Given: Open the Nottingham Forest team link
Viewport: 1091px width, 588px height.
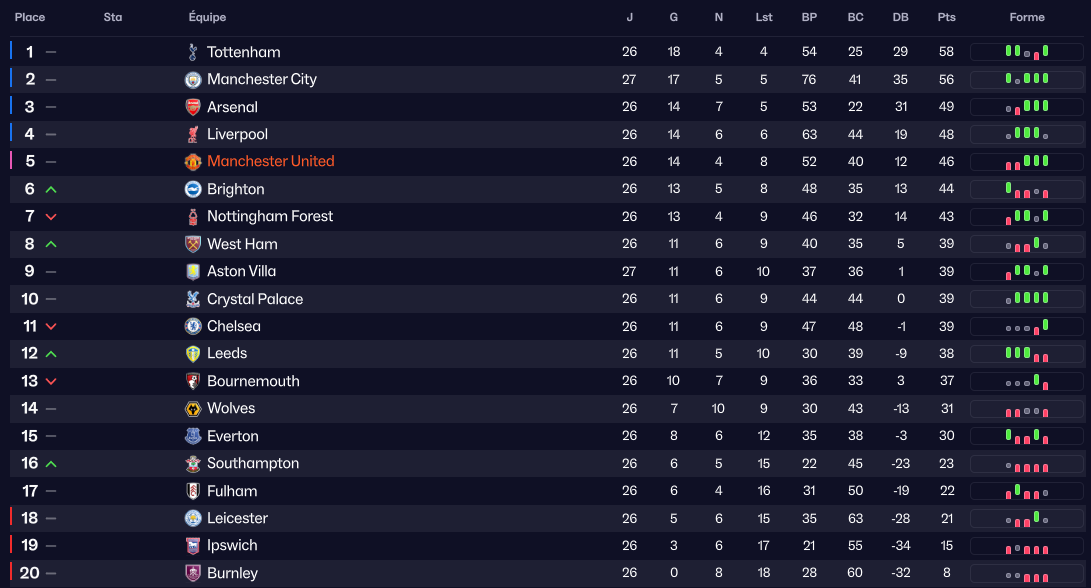Looking at the screenshot, I should point(270,216).
